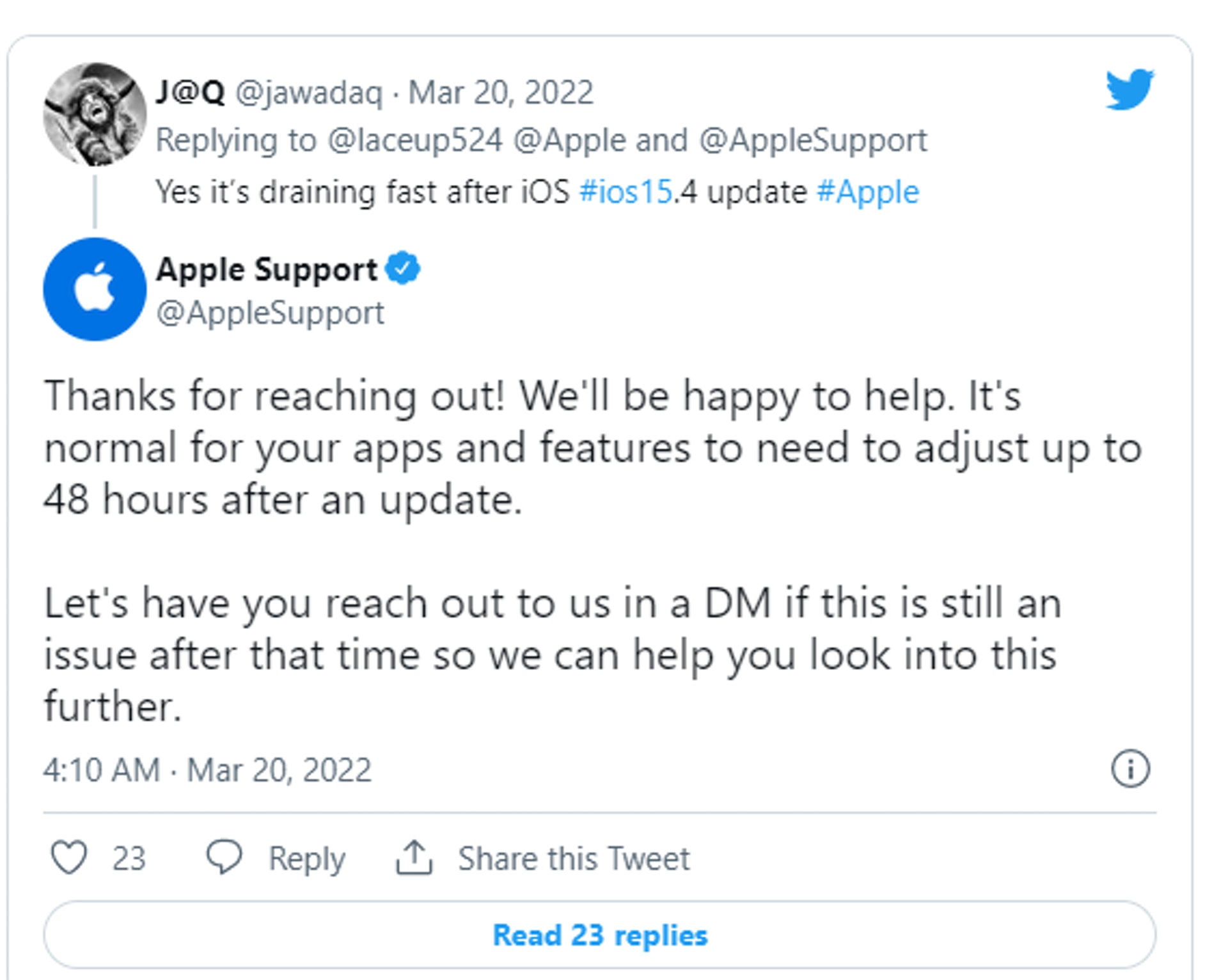This screenshot has width=1228, height=980.
Task: Click the 4:10 AM · Mar 20, 2022 timestamp
Action: coord(207,770)
